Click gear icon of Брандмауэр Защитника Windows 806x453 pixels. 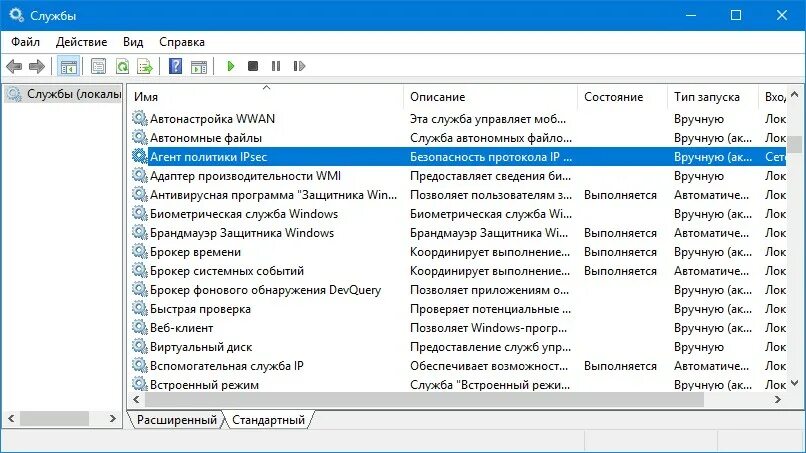pos(139,232)
